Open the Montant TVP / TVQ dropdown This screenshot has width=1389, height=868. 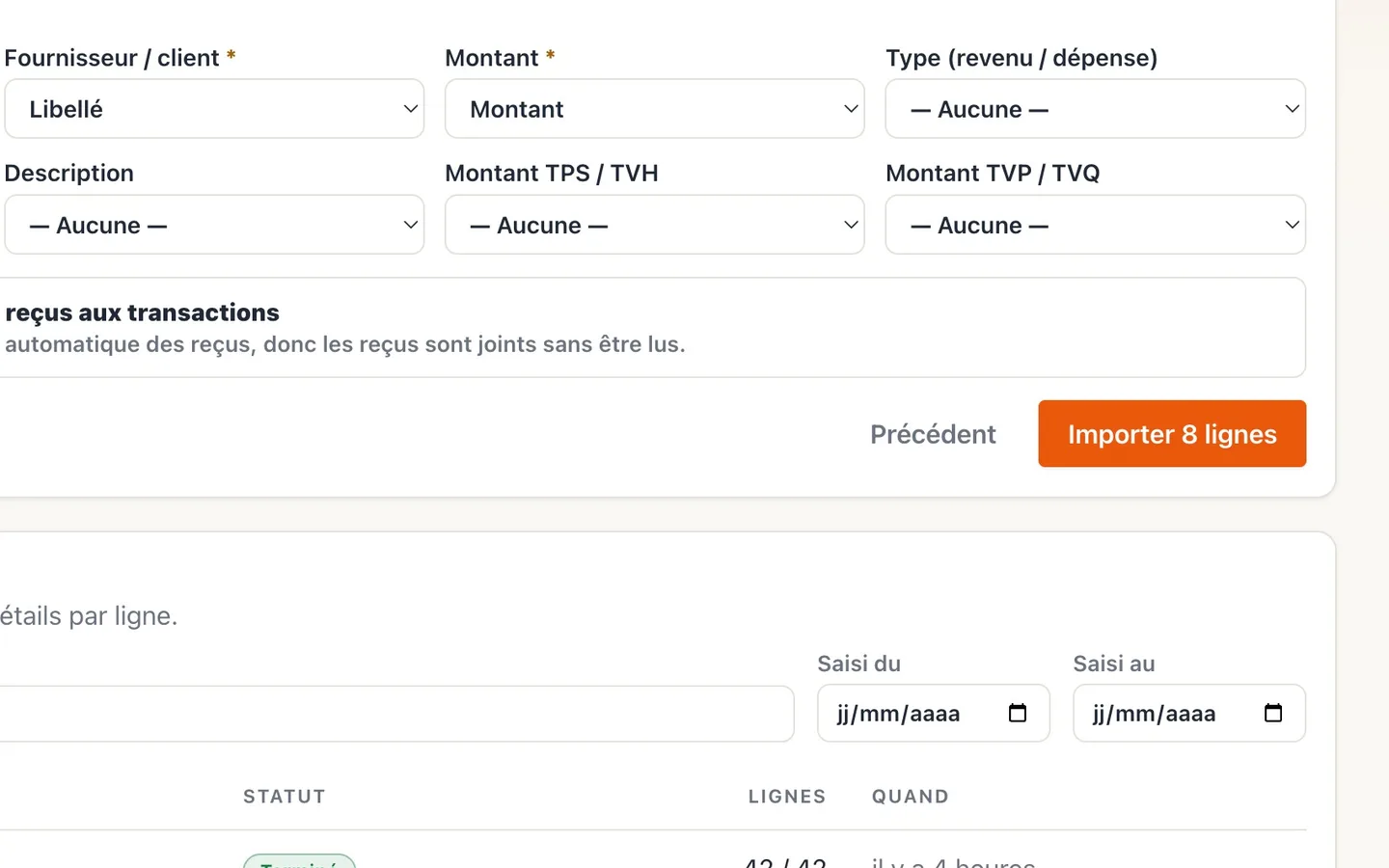point(1096,225)
